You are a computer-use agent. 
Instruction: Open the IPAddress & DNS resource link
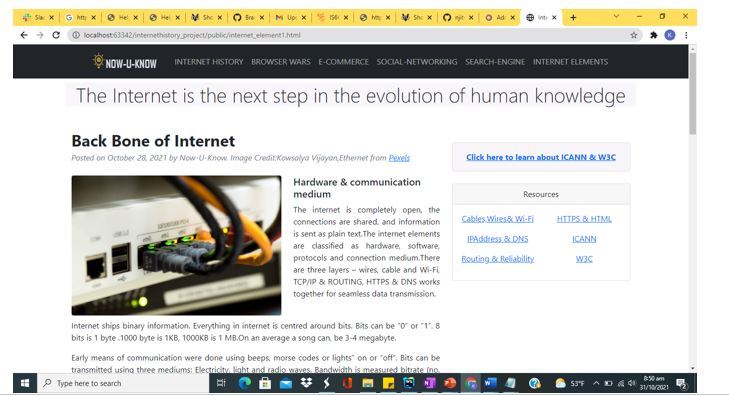tap(497, 239)
